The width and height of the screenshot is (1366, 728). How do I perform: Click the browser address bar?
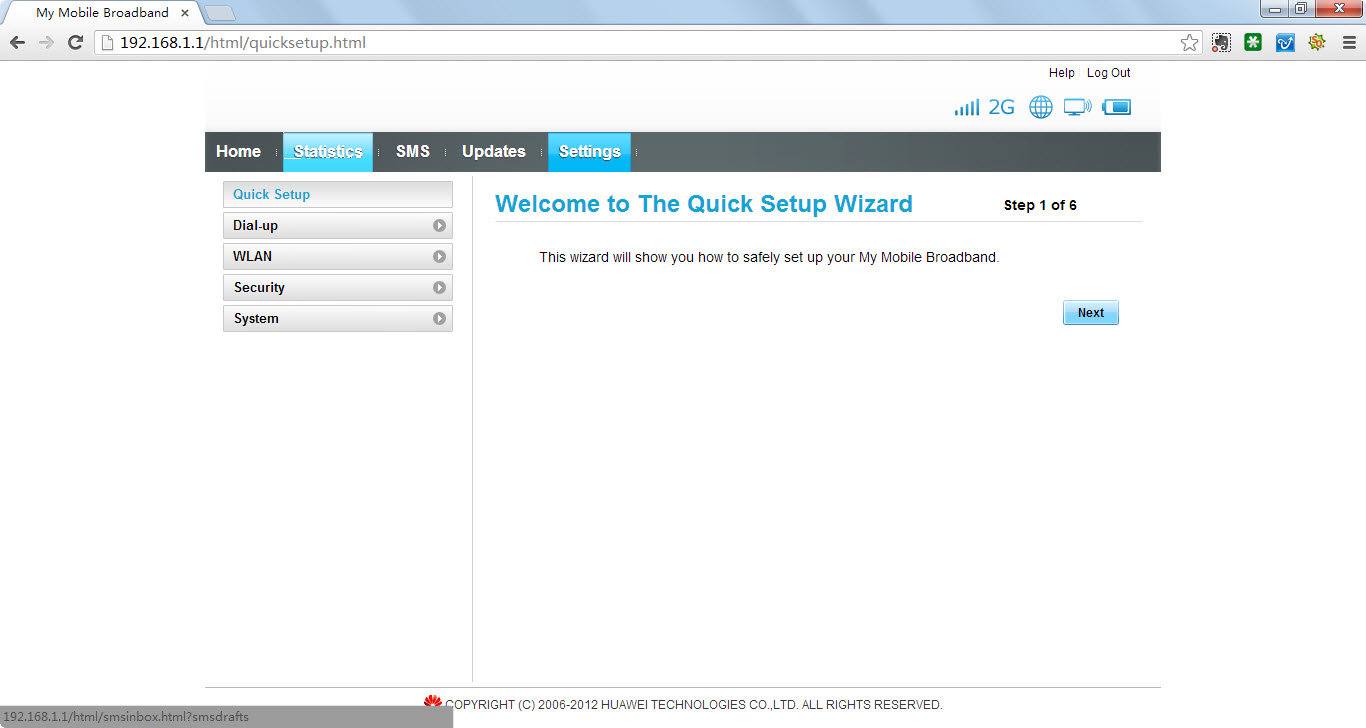pyautogui.click(x=640, y=43)
